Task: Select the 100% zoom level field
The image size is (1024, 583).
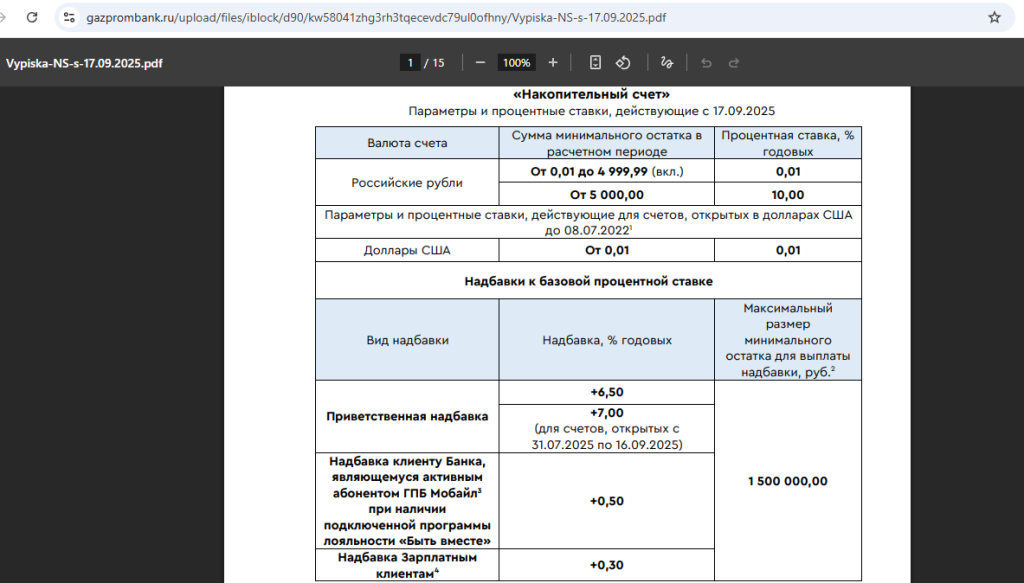Action: pyautogui.click(x=517, y=63)
